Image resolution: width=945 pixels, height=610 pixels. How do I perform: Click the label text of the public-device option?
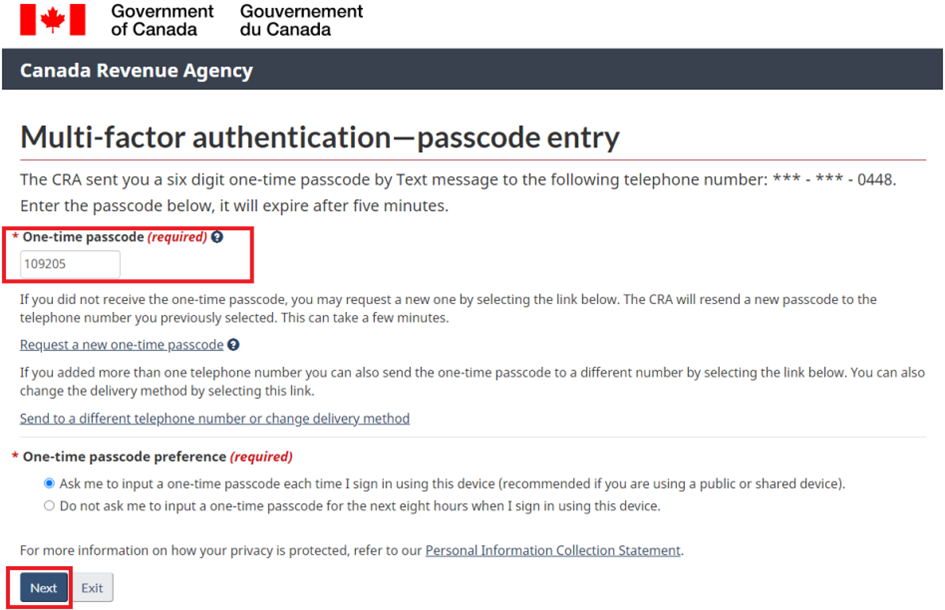[452, 484]
